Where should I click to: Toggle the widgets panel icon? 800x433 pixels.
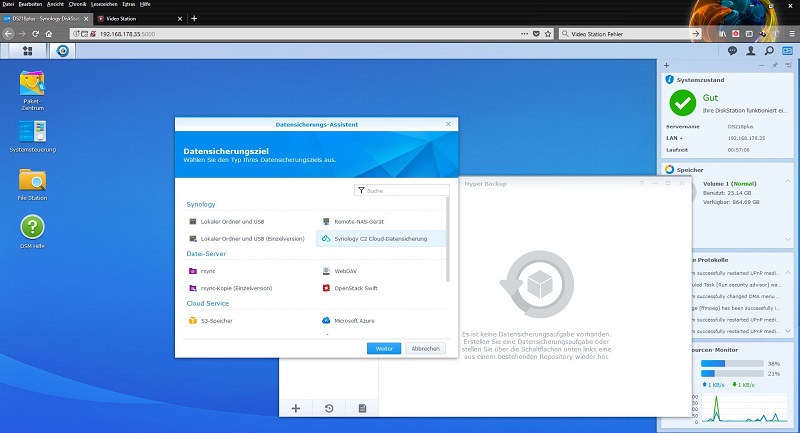tap(787, 50)
